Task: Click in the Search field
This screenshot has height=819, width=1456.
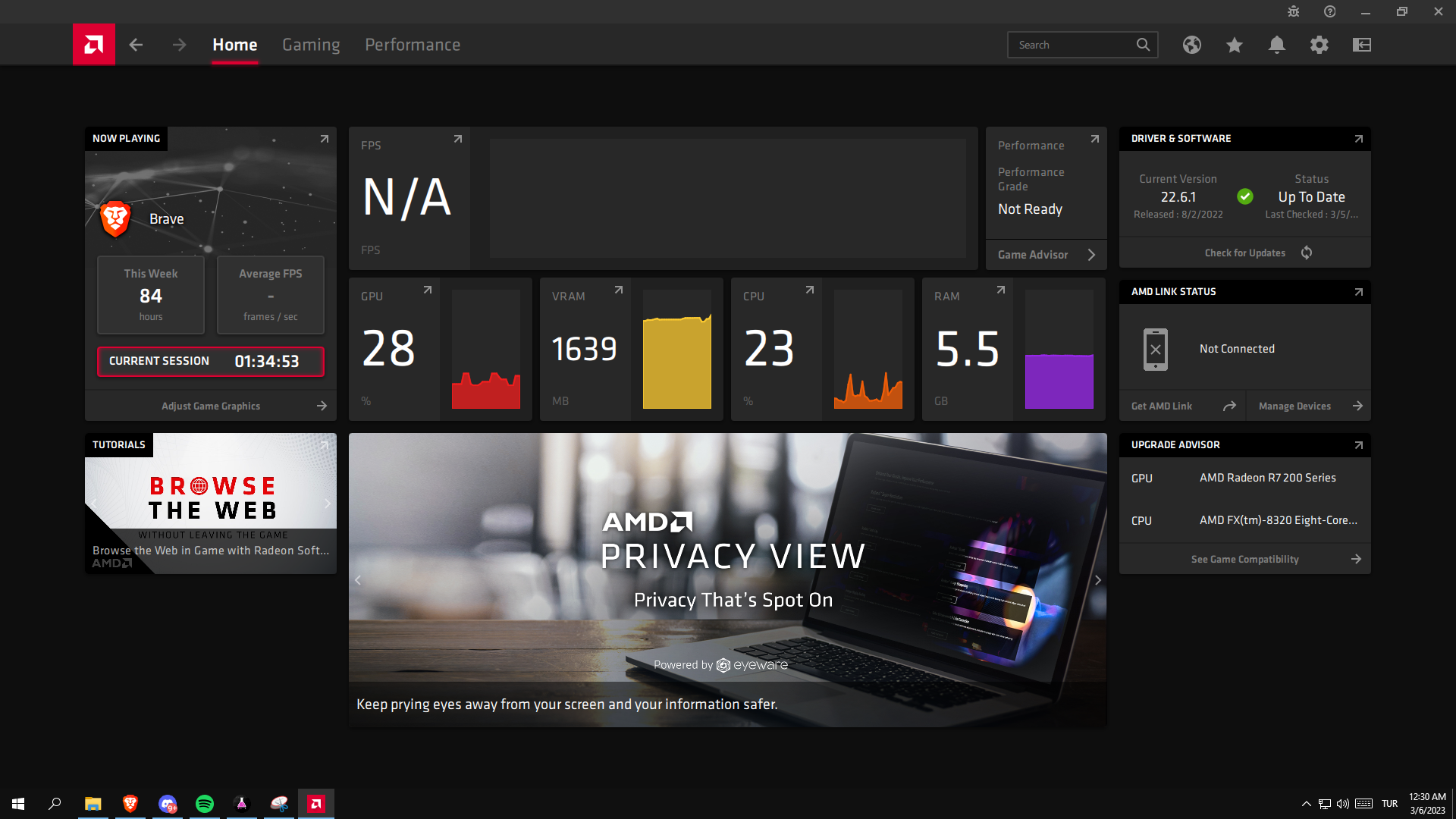Action: pyautogui.click(x=1073, y=45)
